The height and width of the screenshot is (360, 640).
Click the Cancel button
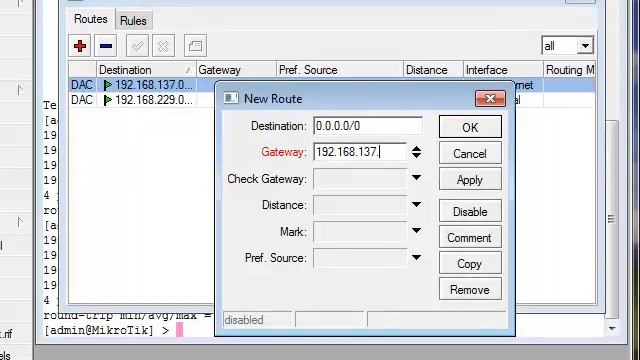tap(470, 153)
